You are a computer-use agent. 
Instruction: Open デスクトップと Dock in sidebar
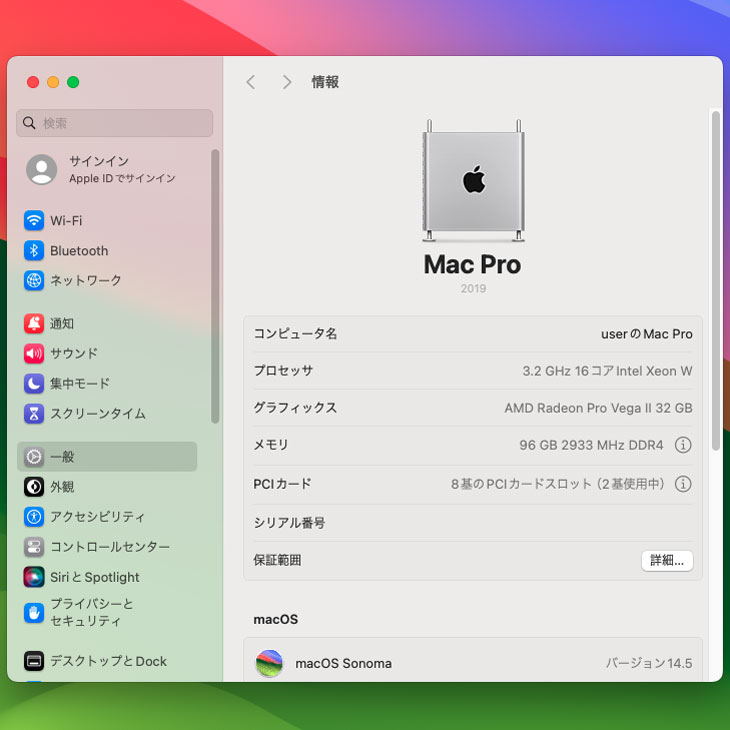pos(108,661)
